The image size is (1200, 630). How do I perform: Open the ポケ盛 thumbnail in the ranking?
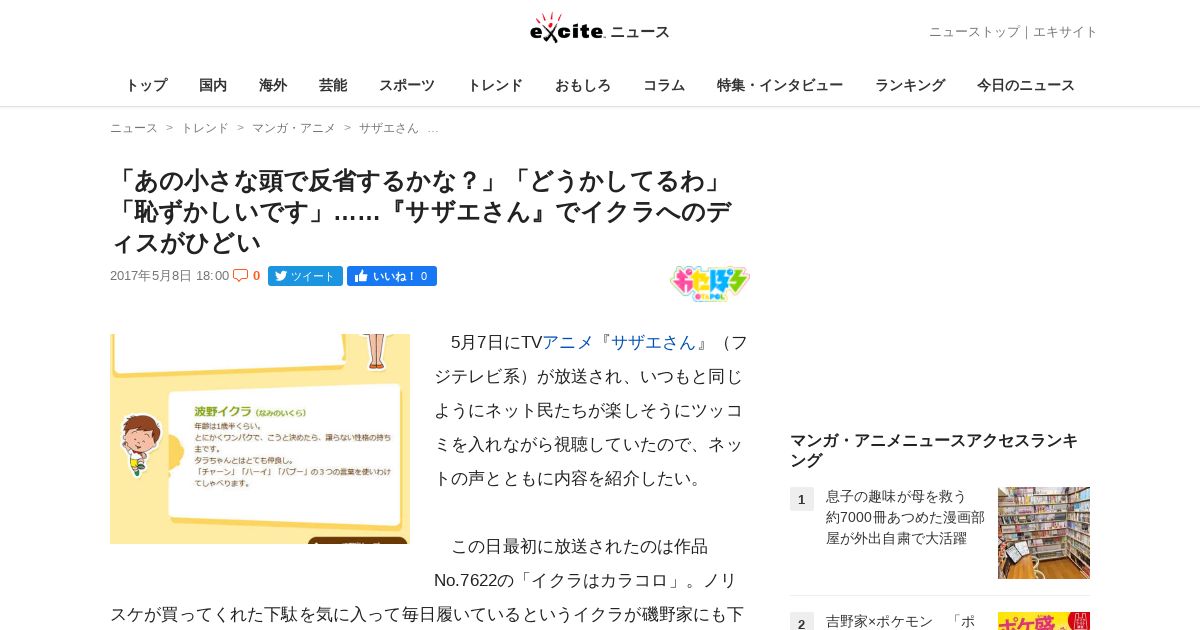click(1044, 621)
